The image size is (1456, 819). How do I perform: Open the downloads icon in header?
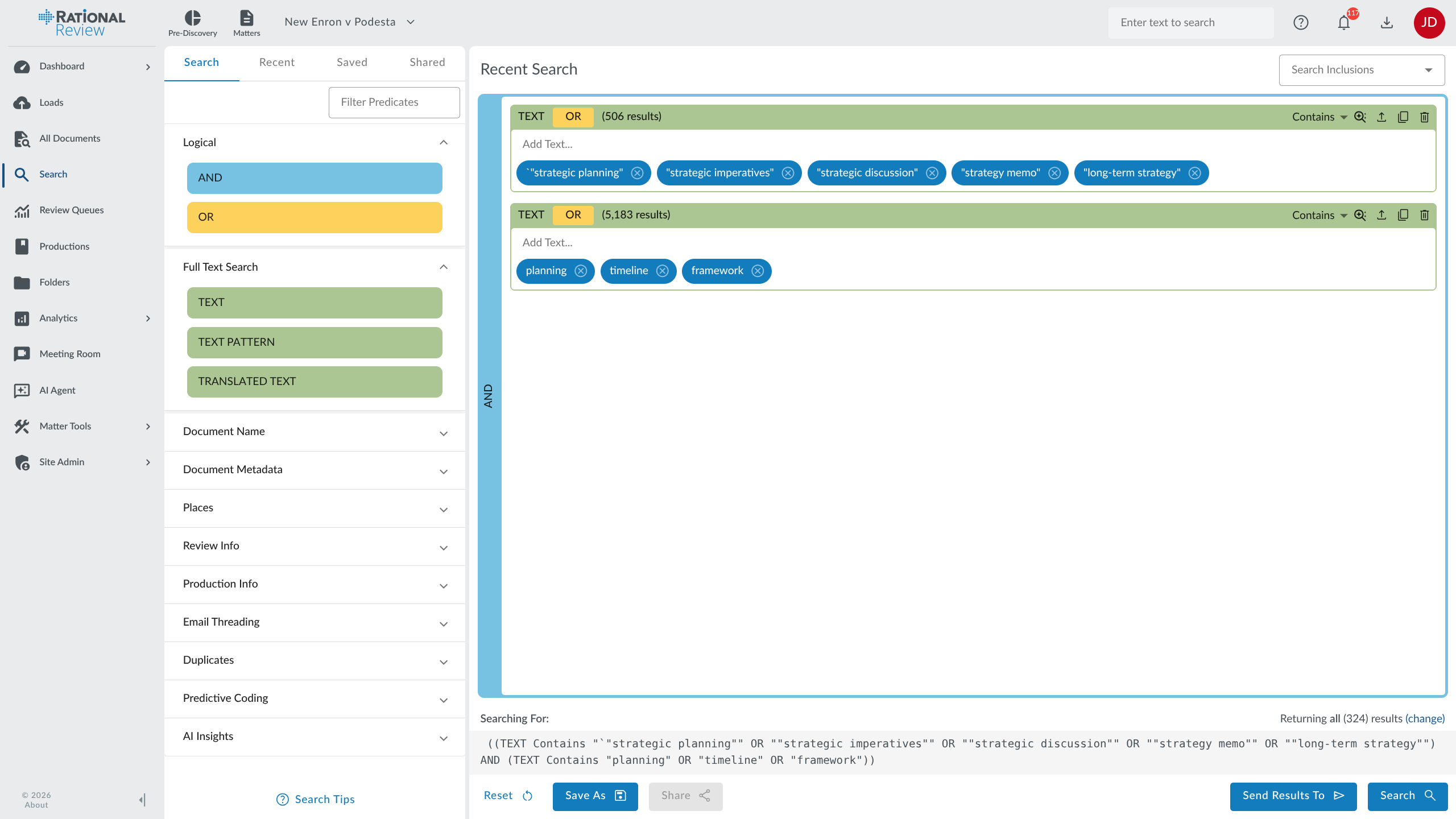click(x=1387, y=23)
